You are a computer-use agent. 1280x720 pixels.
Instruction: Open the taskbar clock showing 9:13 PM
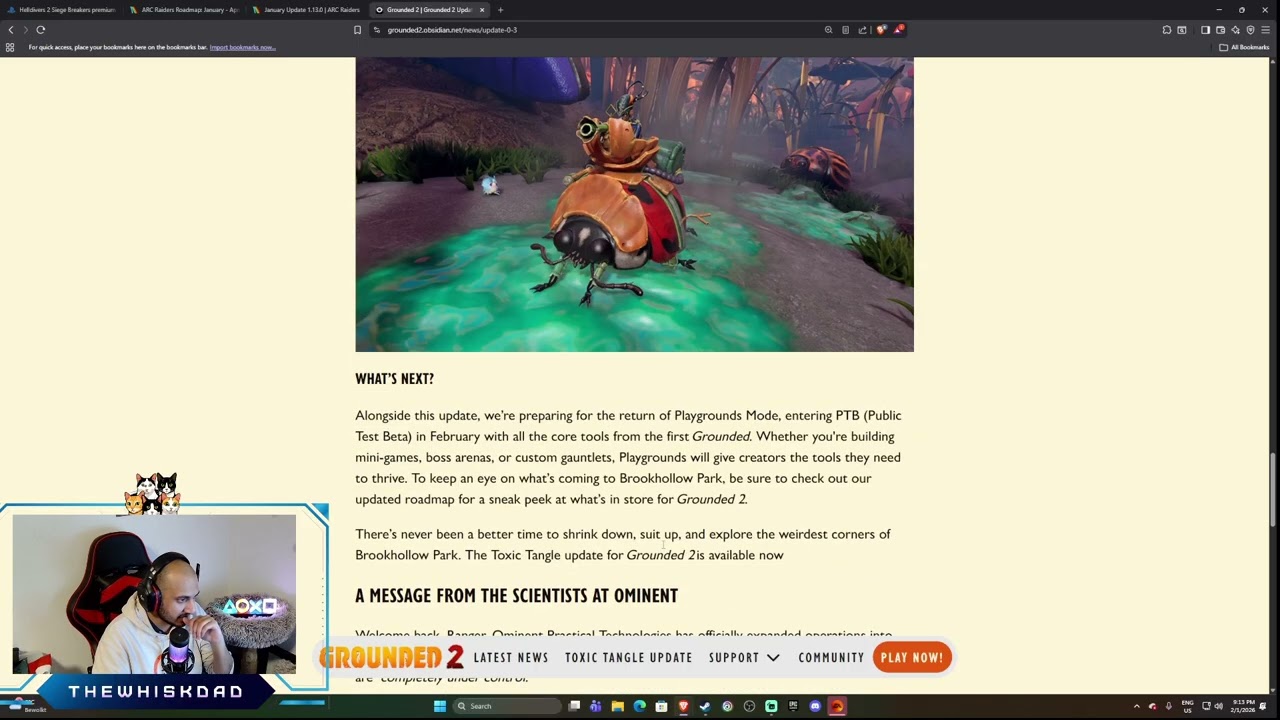click(x=1243, y=706)
